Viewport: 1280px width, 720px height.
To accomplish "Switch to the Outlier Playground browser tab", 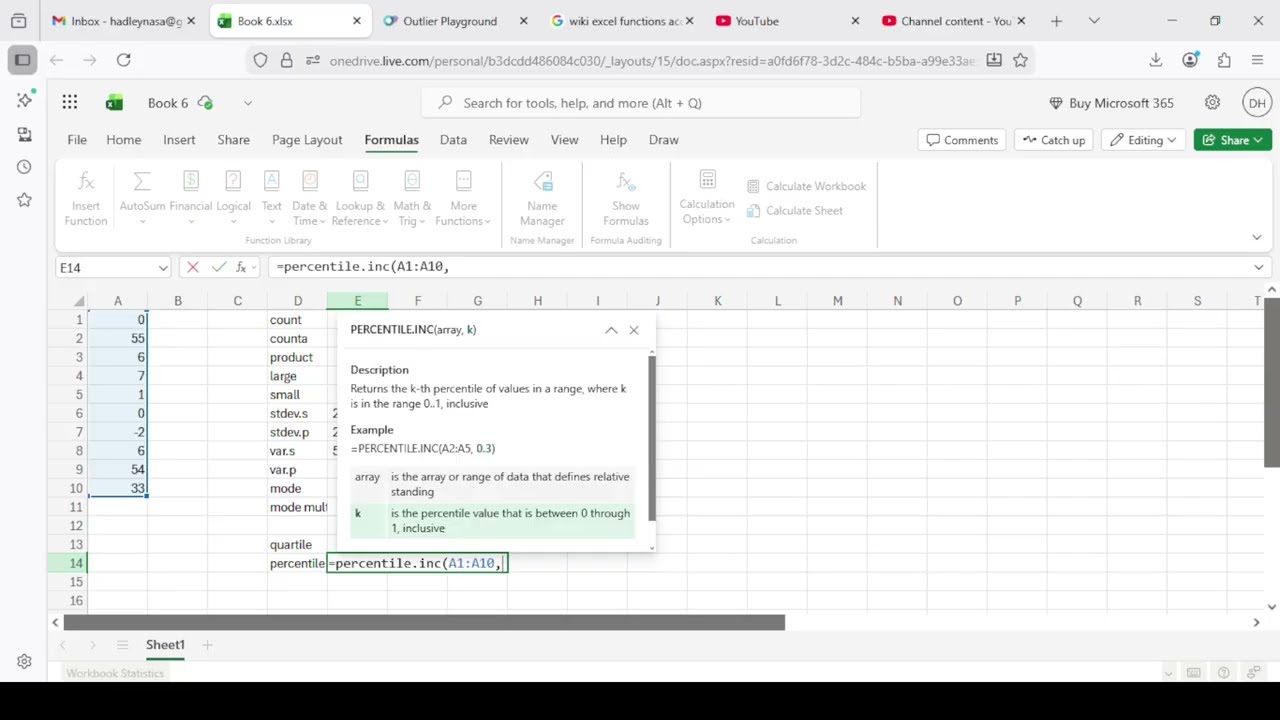I will point(453,21).
